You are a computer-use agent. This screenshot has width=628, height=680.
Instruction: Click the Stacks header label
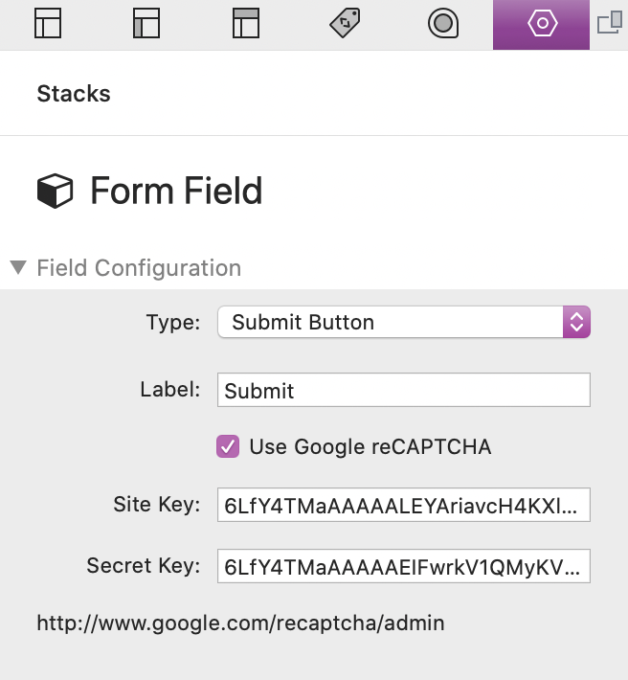[x=73, y=94]
